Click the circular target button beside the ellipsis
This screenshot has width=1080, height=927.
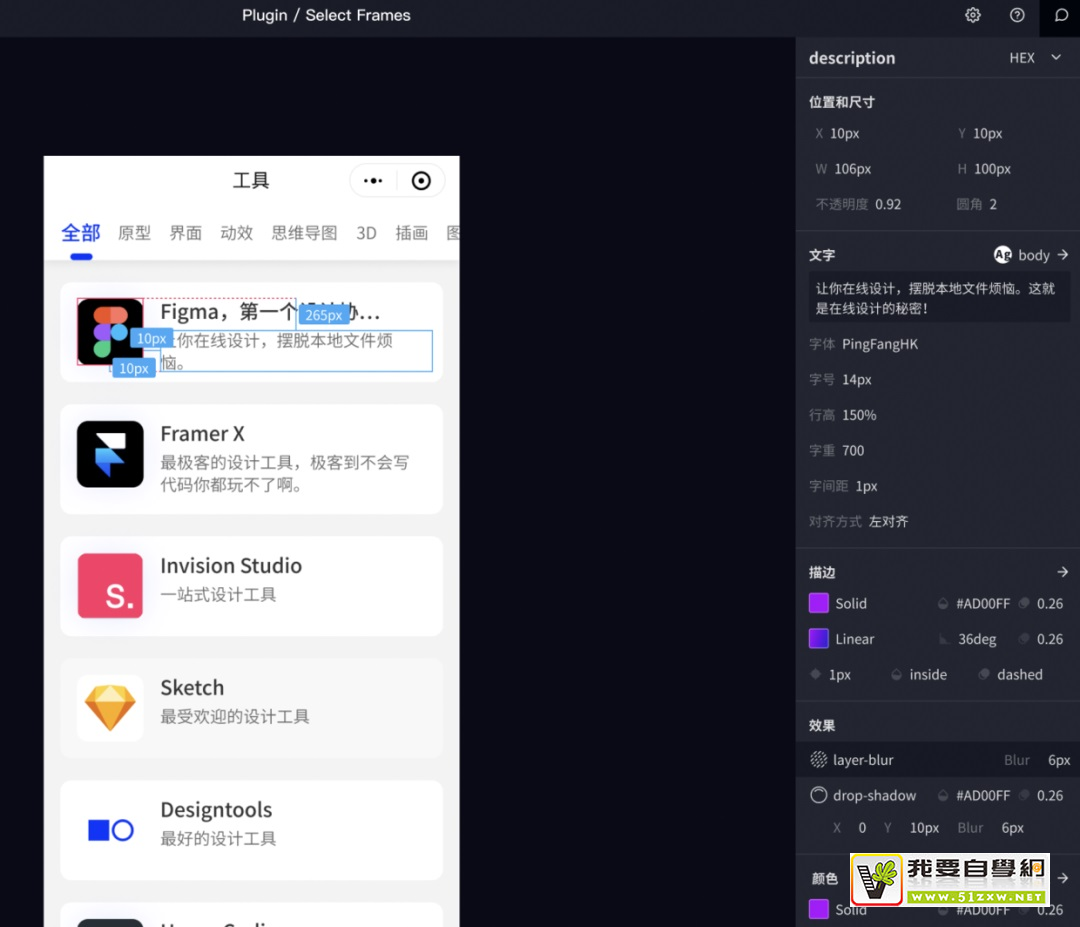(421, 180)
